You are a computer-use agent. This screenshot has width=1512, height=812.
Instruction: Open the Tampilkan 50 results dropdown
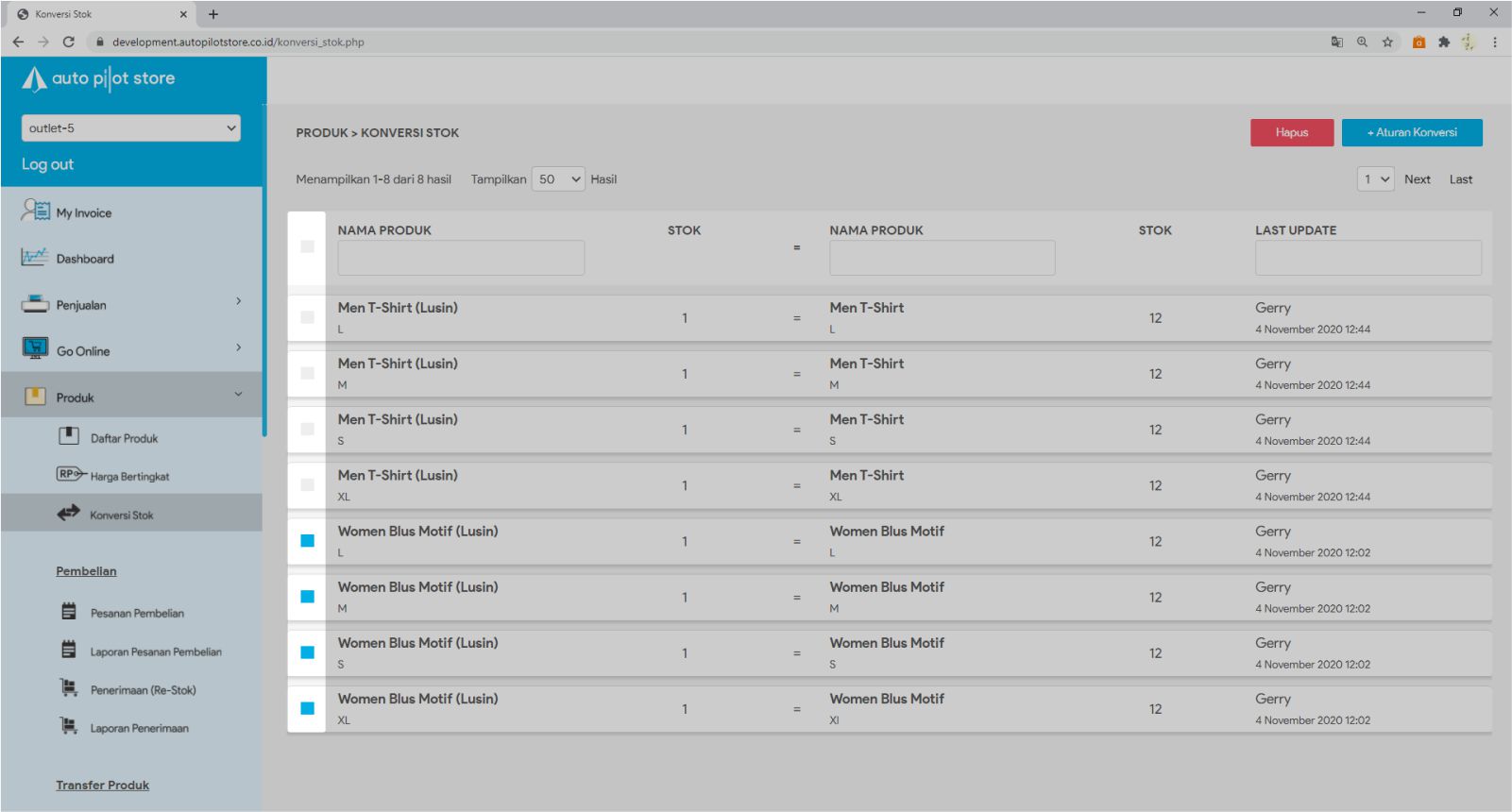tap(558, 179)
